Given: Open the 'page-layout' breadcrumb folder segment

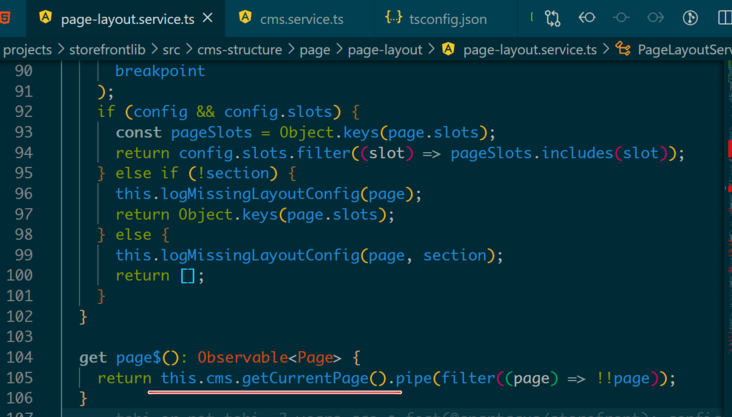Looking at the screenshot, I should pyautogui.click(x=385, y=49).
